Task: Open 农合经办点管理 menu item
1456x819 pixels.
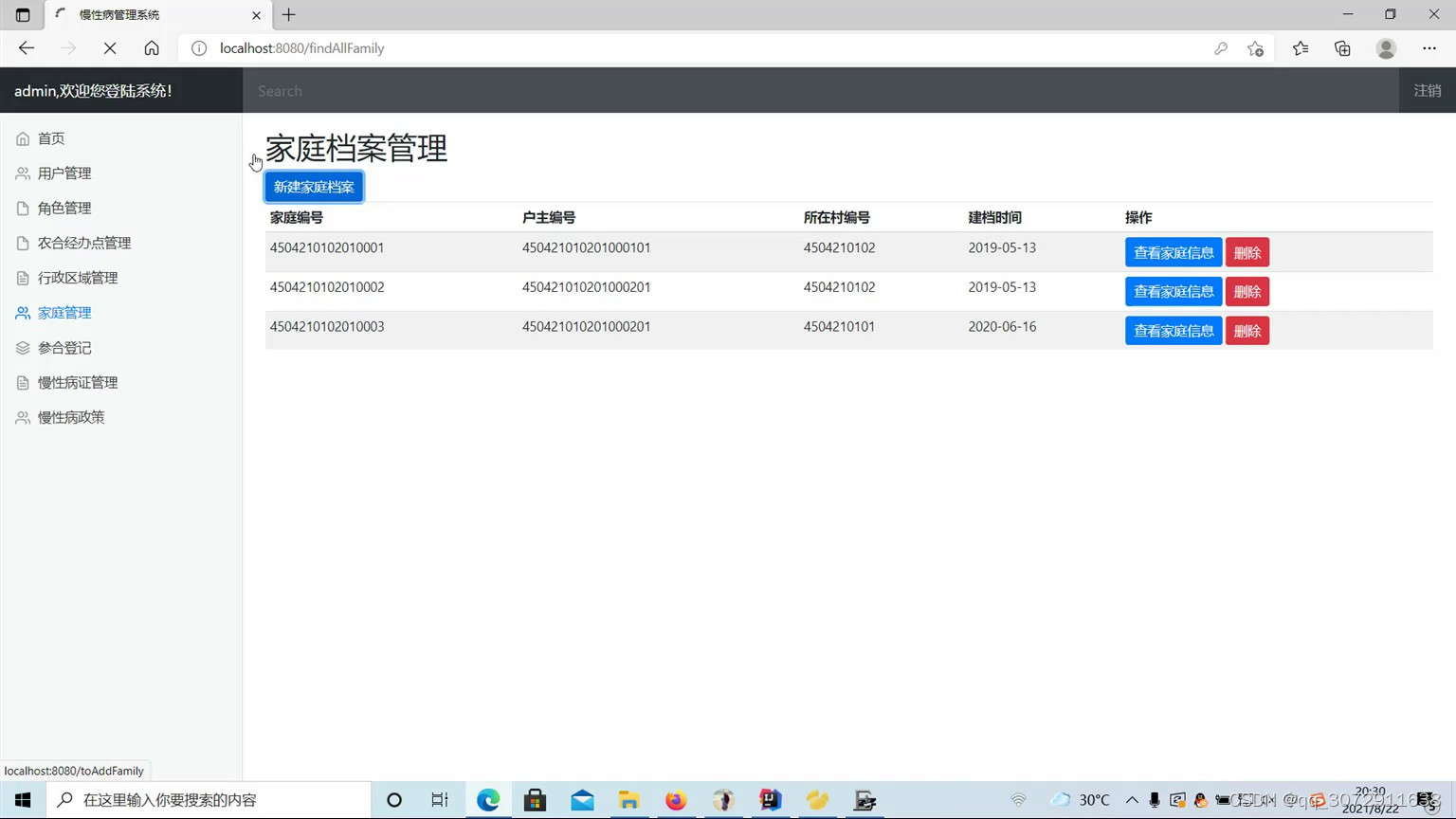Action: (x=84, y=244)
